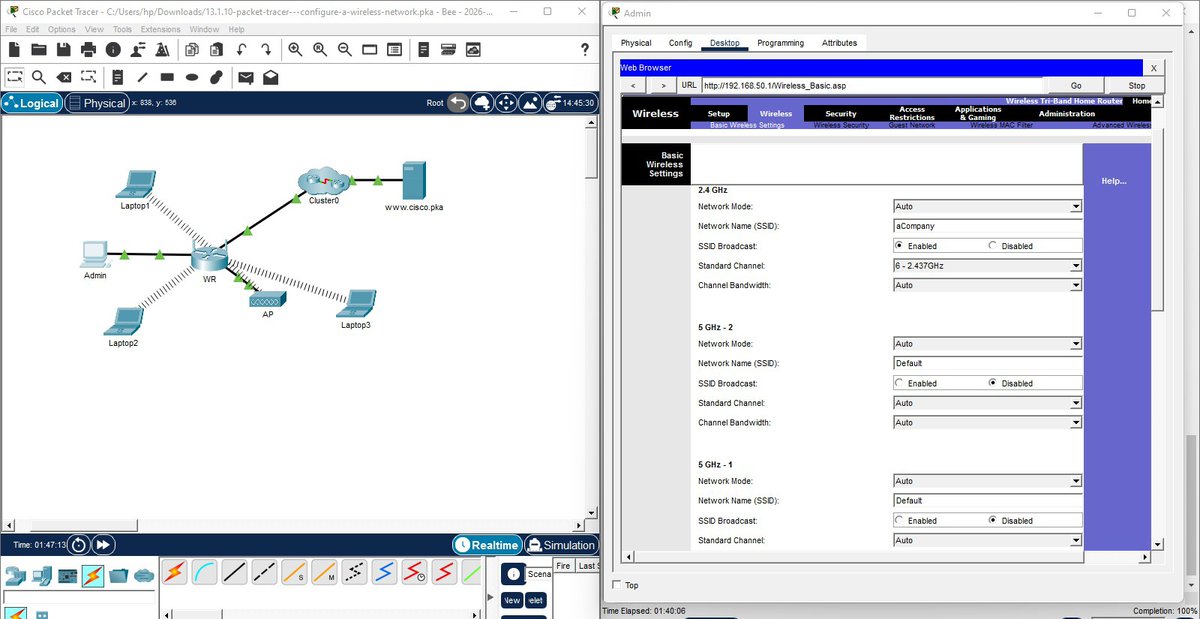Image resolution: width=1200 pixels, height=619 pixels.
Task: Choose the copper straight-through cable
Action: tap(234, 572)
